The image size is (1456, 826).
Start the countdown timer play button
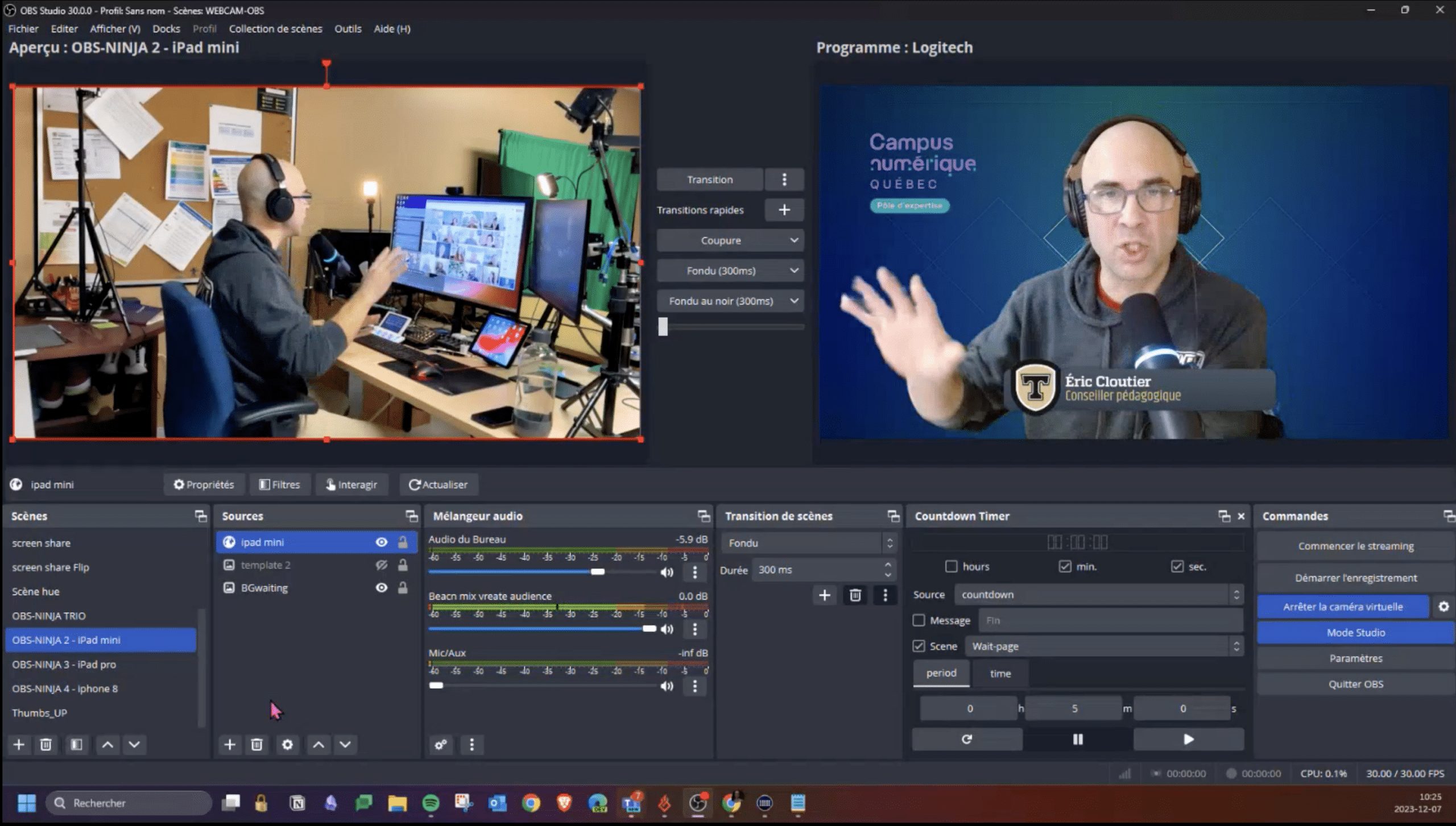1188,739
